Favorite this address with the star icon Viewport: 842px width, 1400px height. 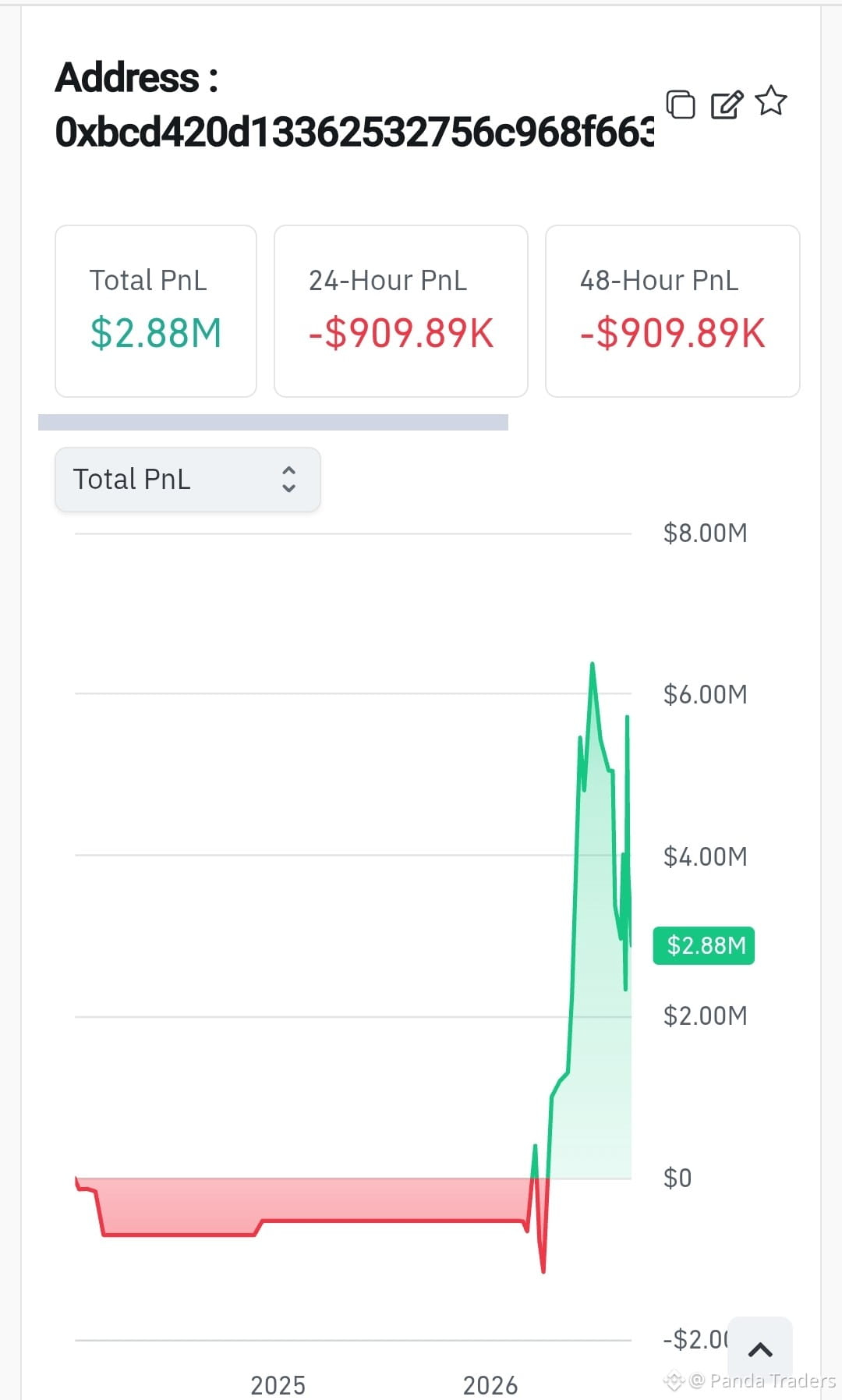pos(771,101)
